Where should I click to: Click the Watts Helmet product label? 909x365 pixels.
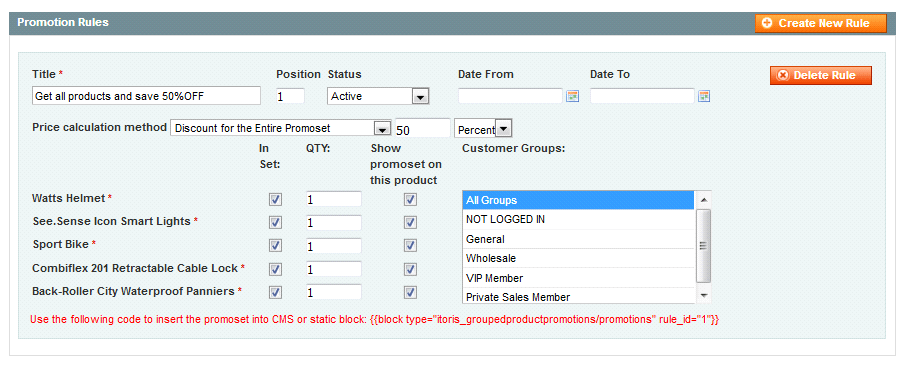pos(69,198)
